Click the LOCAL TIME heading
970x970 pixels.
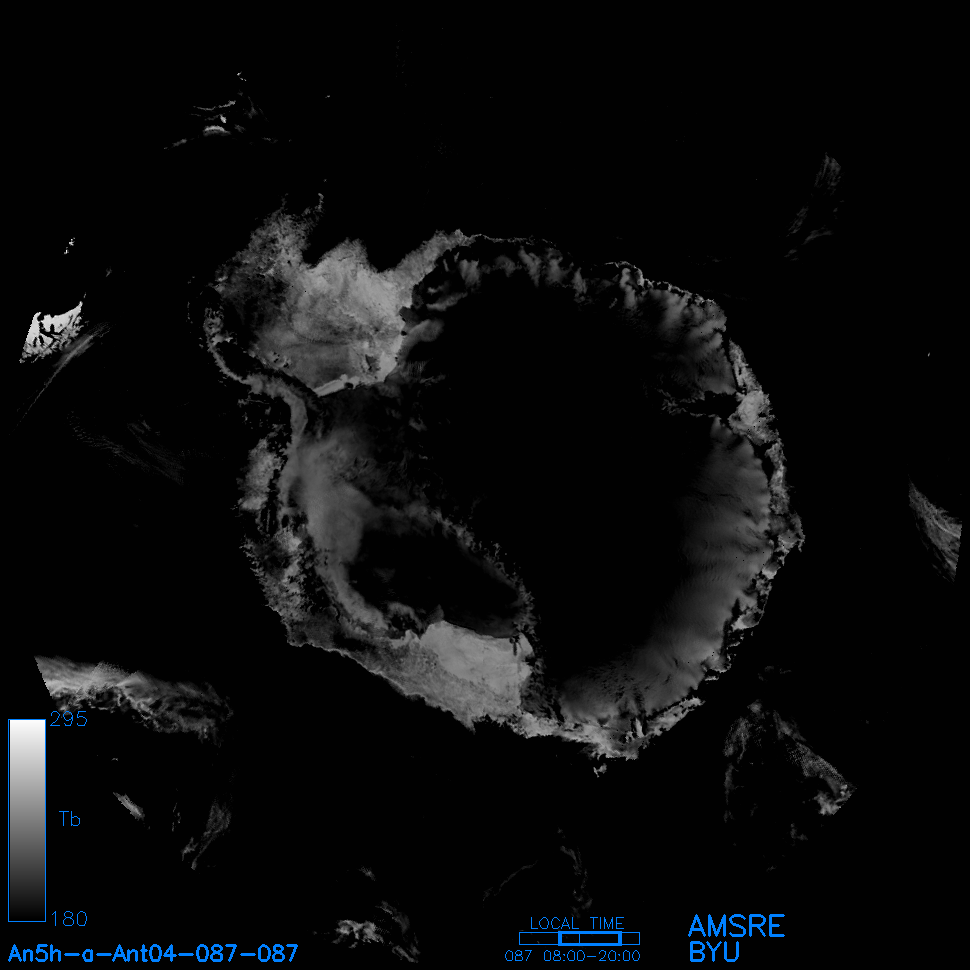tap(577, 923)
